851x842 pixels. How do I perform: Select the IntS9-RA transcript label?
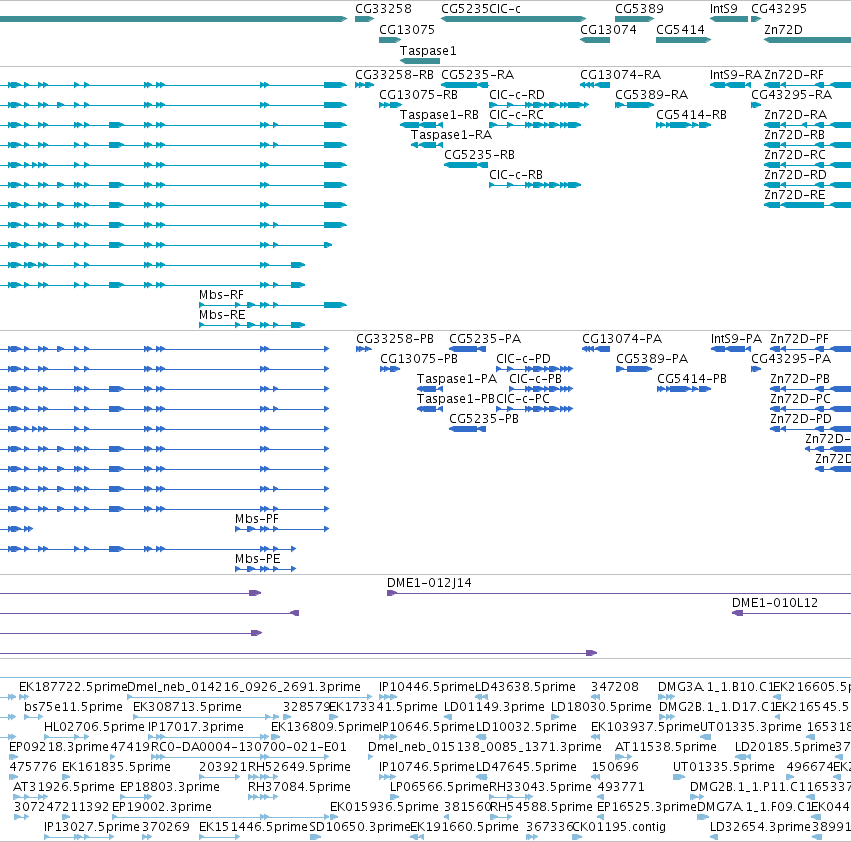coord(735,75)
